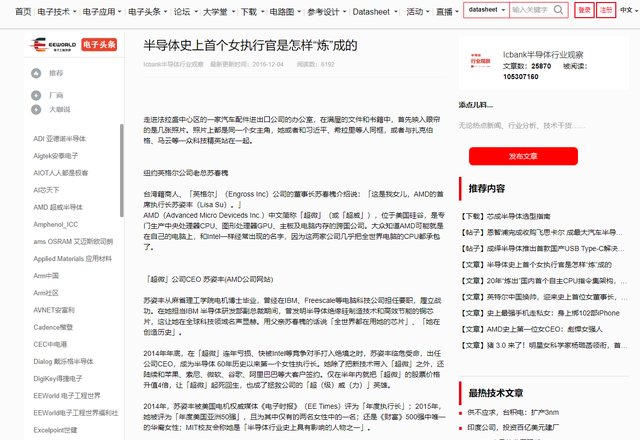
Task: Click the 大咖说 sidebar circle icon
Action: pyautogui.click(x=36, y=109)
